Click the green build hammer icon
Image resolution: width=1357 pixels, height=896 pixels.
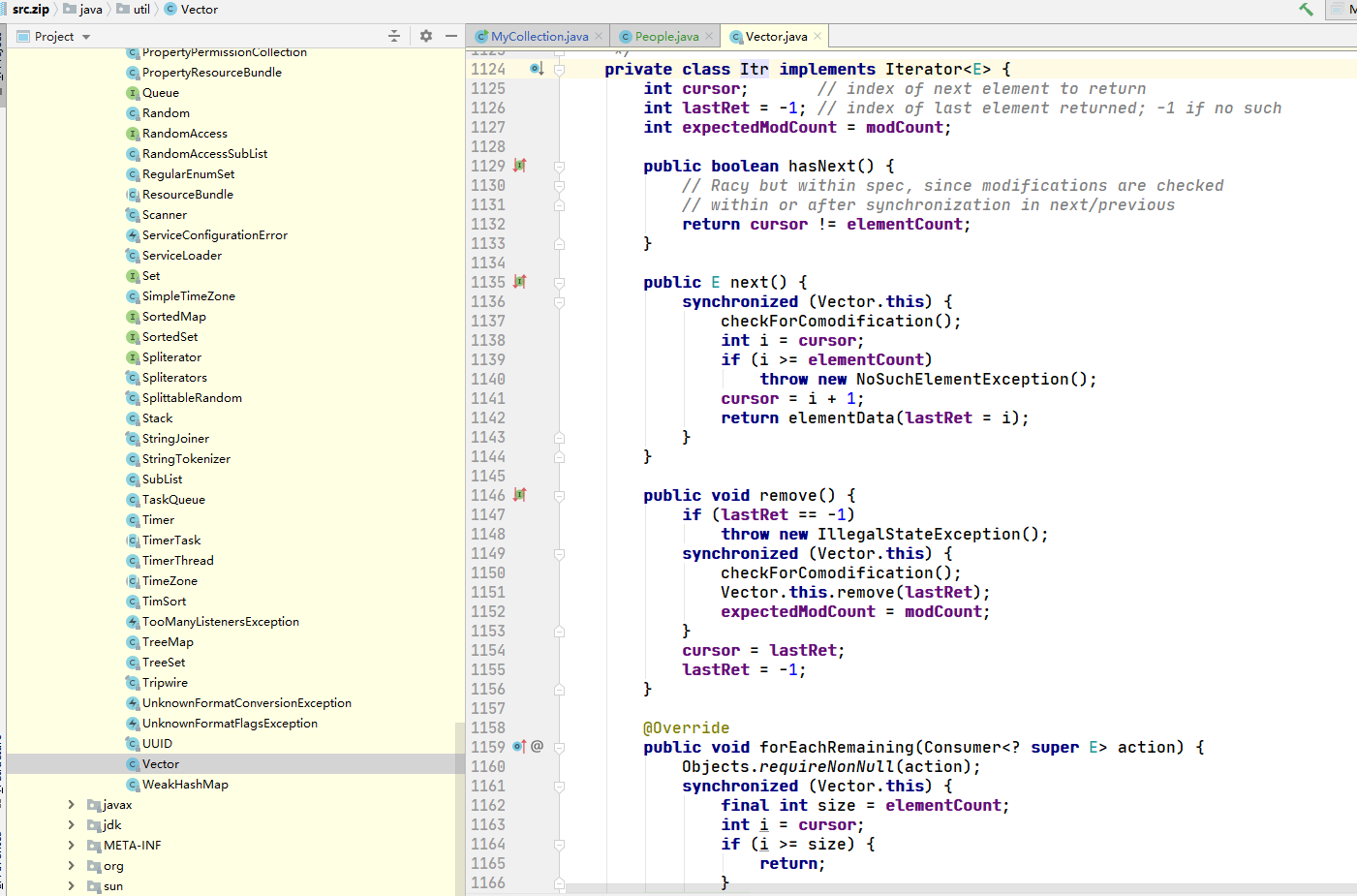1306,10
